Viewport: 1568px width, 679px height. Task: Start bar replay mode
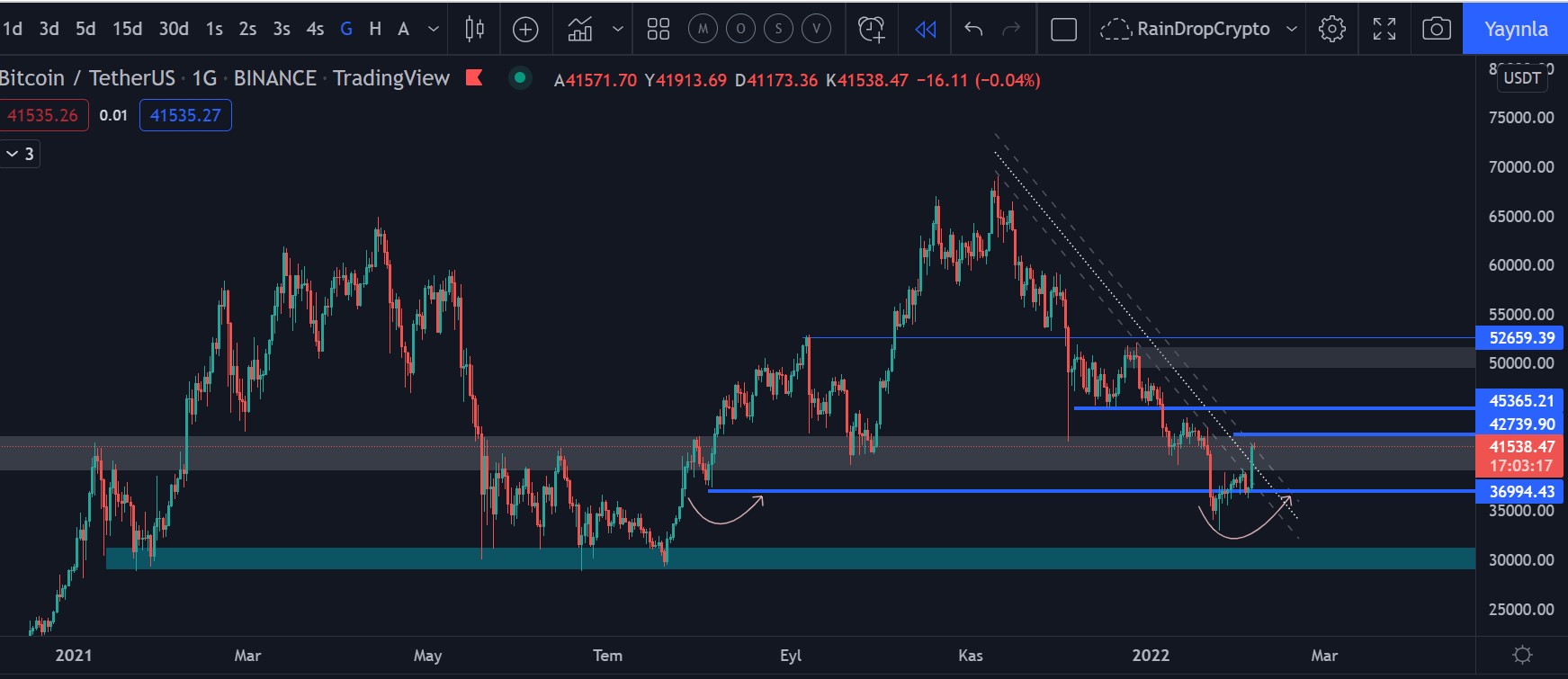pyautogui.click(x=925, y=29)
